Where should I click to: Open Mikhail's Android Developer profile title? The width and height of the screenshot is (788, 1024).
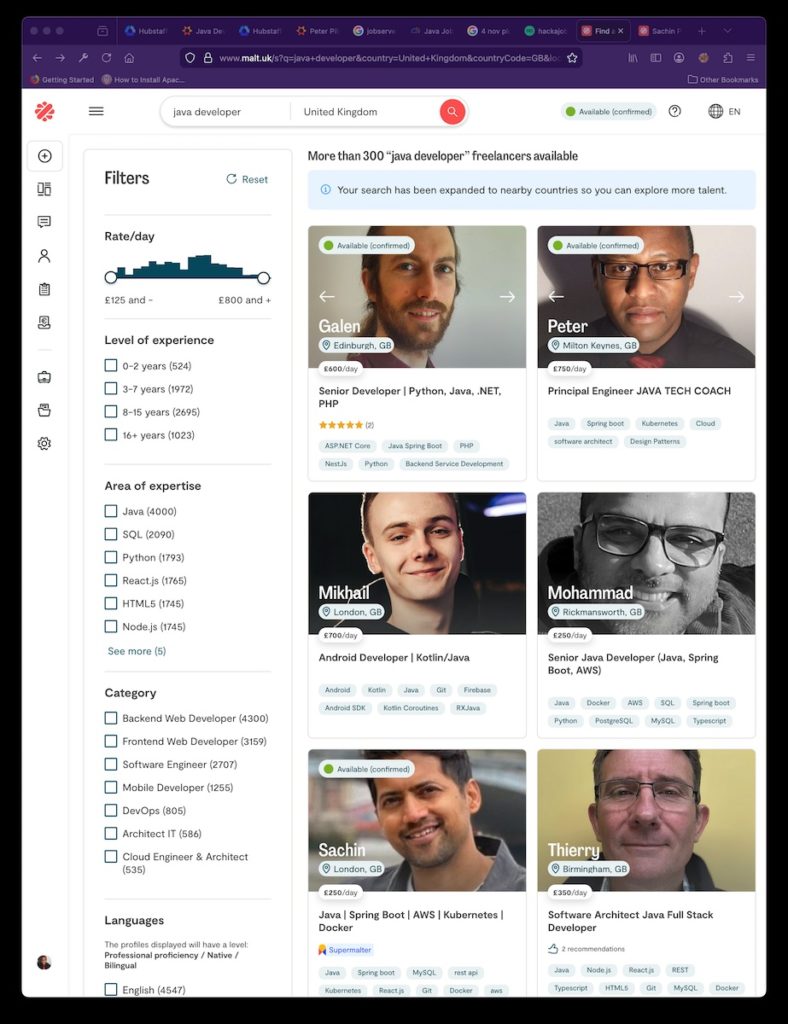click(x=393, y=658)
